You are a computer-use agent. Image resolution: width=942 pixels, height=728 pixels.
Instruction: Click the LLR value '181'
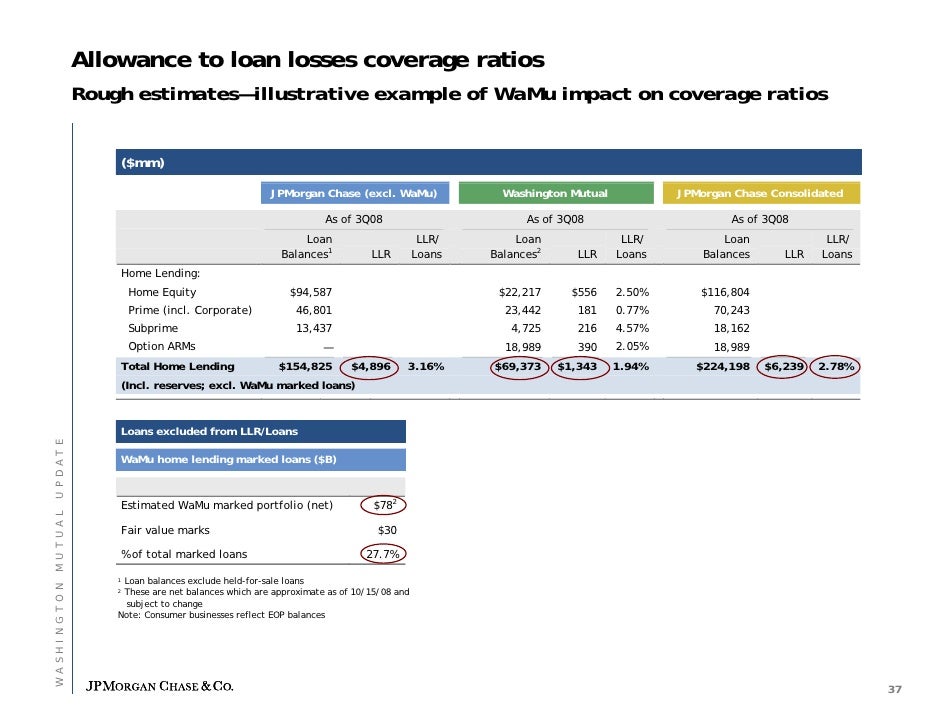[x=587, y=310]
